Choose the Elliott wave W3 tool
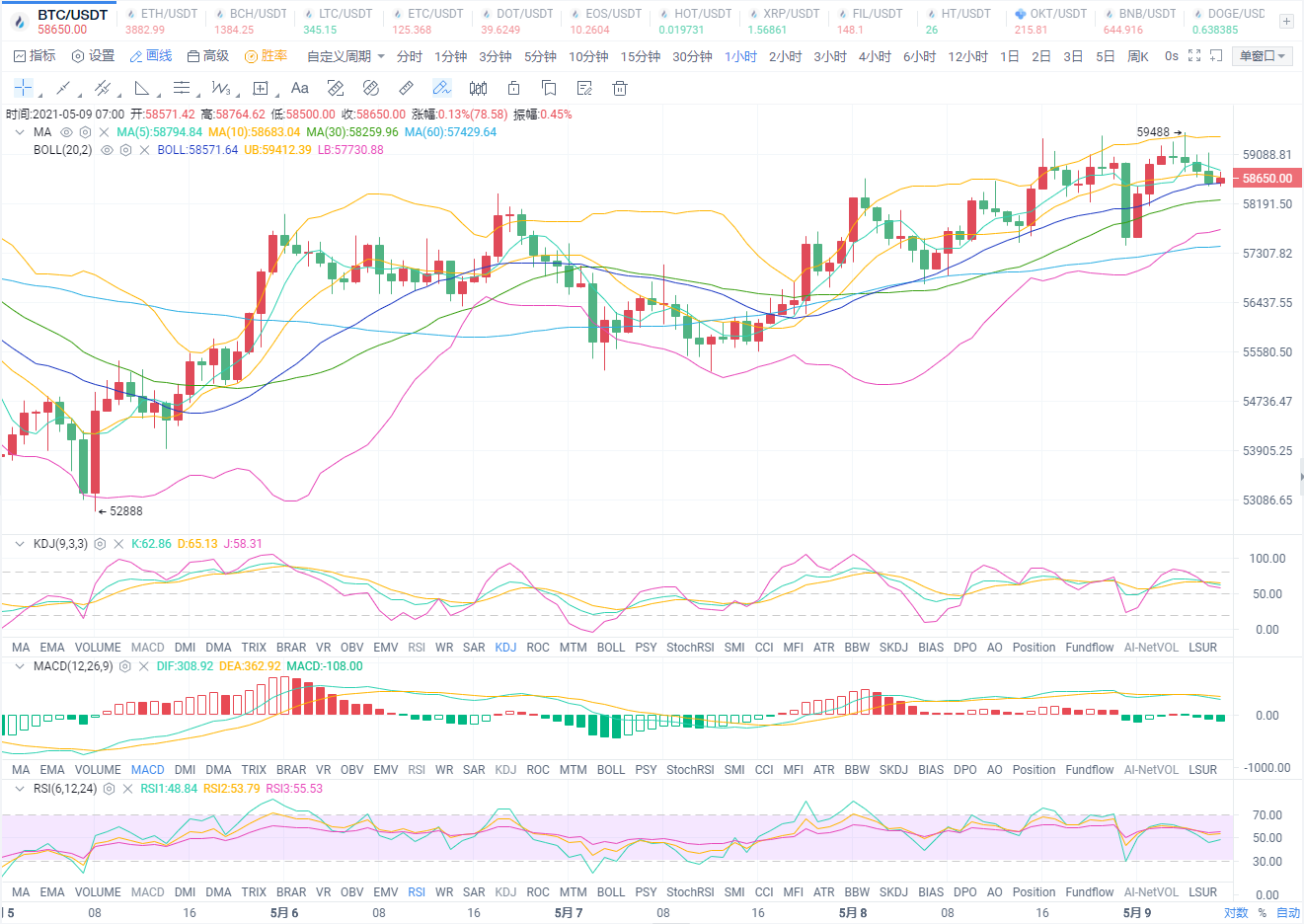Viewport: 1304px width, 924px height. (221, 88)
